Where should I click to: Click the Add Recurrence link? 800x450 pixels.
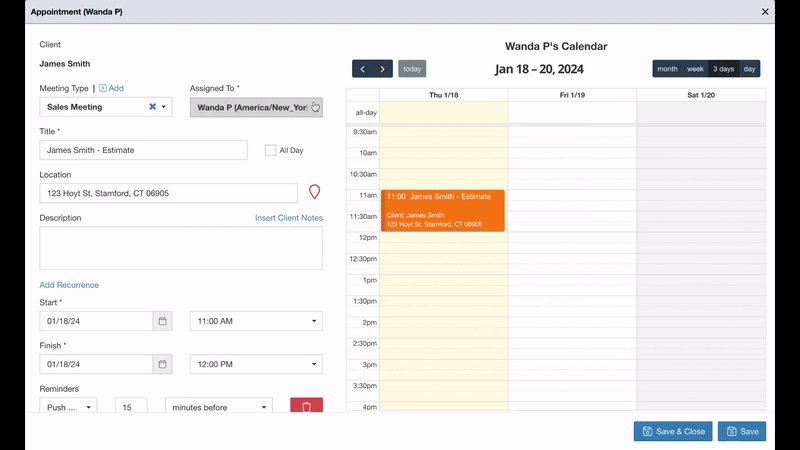pyautogui.click(x=69, y=285)
